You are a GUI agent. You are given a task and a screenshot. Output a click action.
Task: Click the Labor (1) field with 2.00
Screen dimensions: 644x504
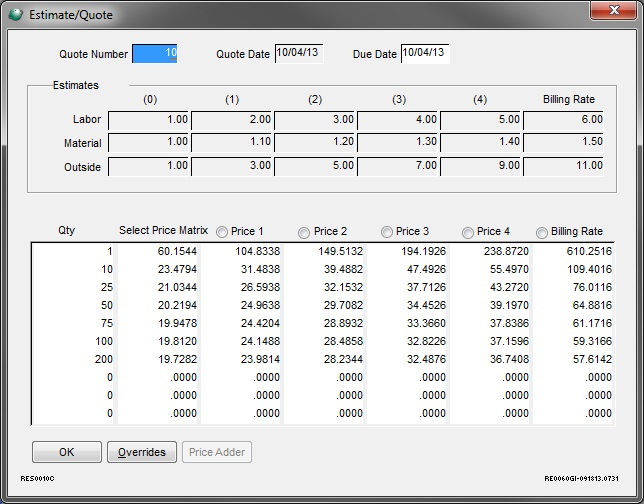coord(231,120)
